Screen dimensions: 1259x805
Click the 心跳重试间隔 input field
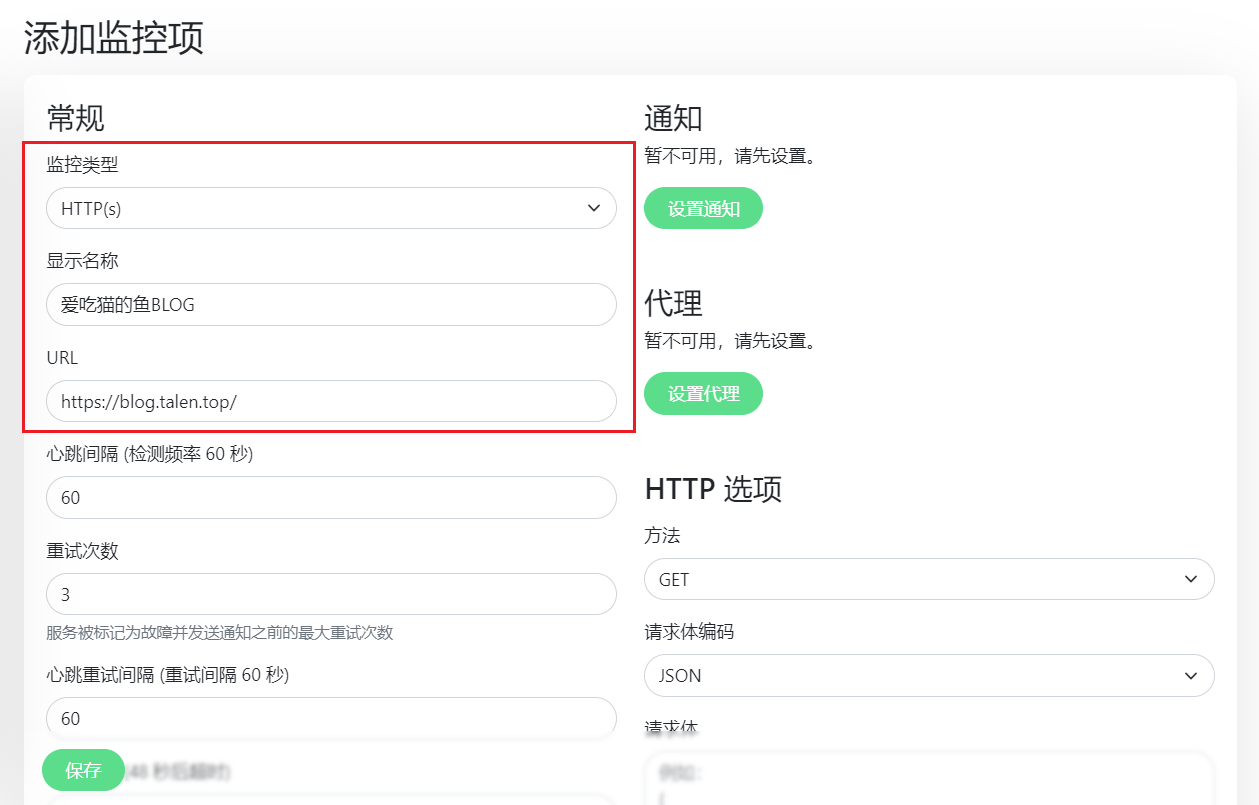[x=331, y=718]
